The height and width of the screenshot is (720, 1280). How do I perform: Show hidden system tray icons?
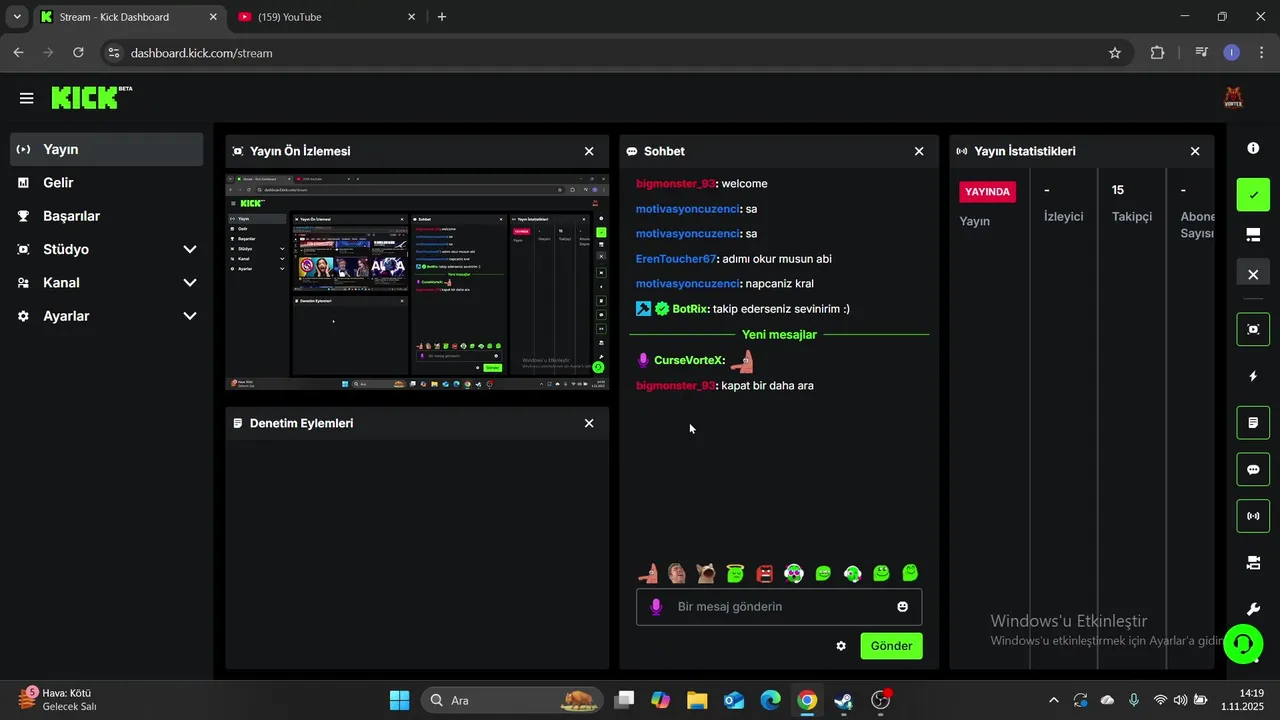click(1053, 700)
